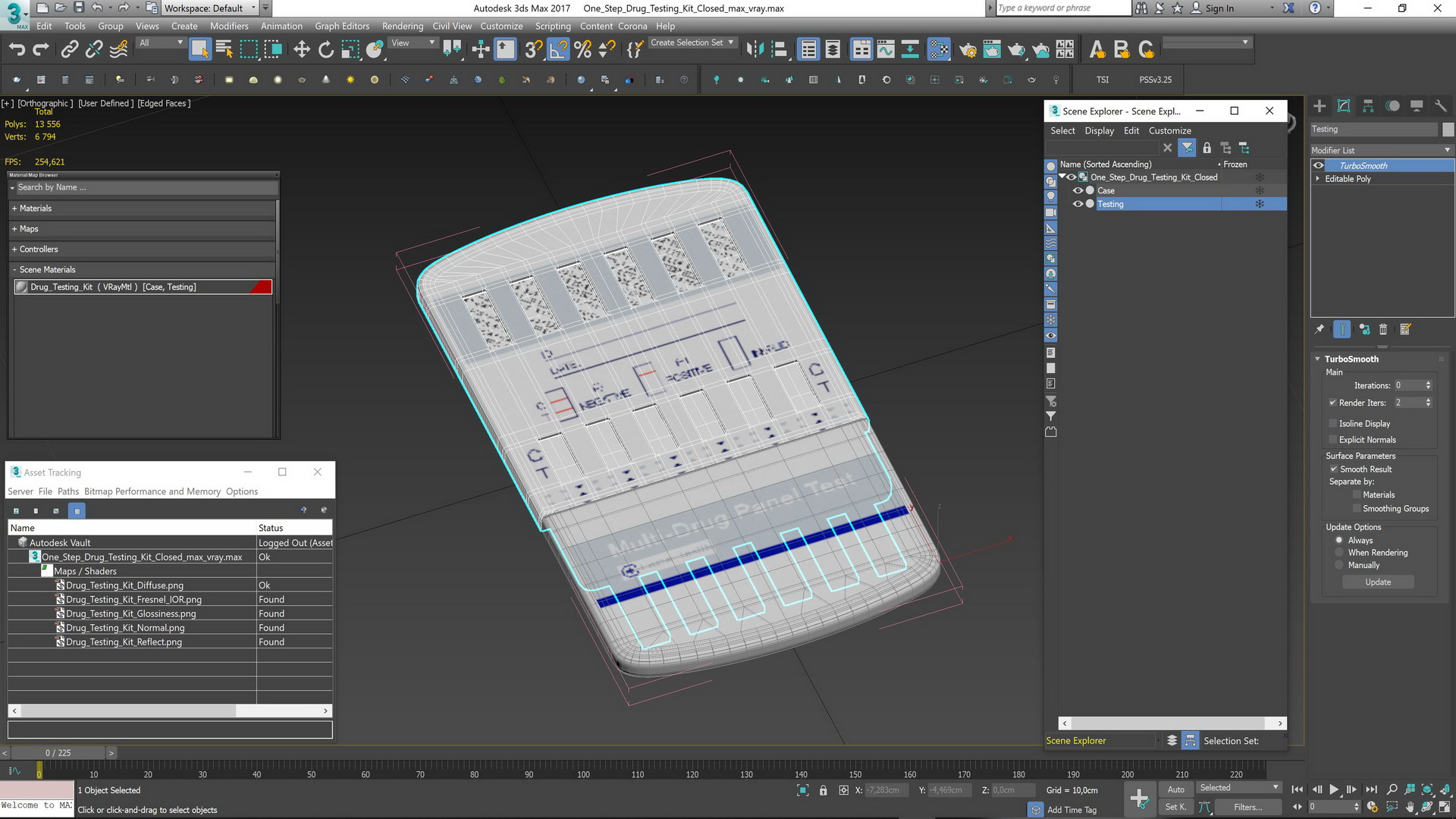This screenshot has width=1456, height=819.
Task: Expand the Maps group in browser
Action: pos(14,229)
